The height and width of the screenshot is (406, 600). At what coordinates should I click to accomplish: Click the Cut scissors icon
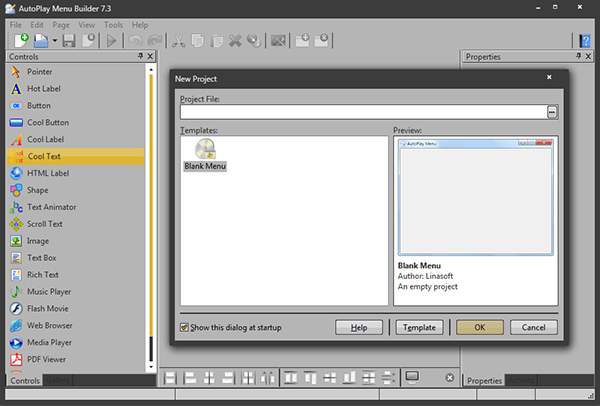pos(178,41)
